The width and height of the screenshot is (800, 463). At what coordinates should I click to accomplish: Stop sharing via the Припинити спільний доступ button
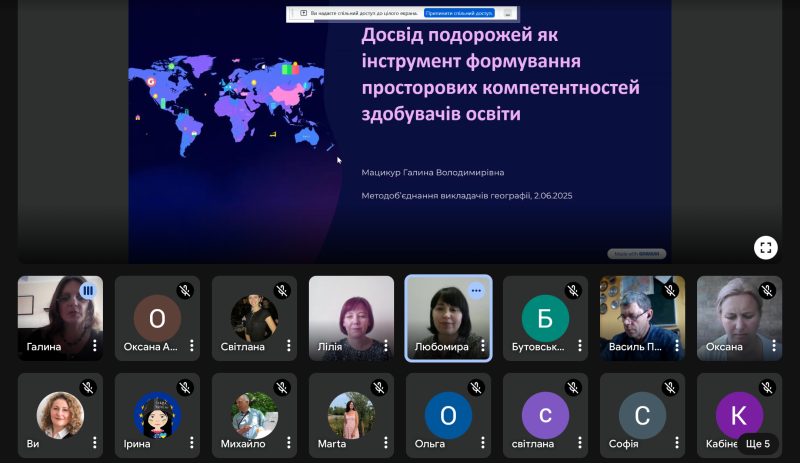[460, 14]
